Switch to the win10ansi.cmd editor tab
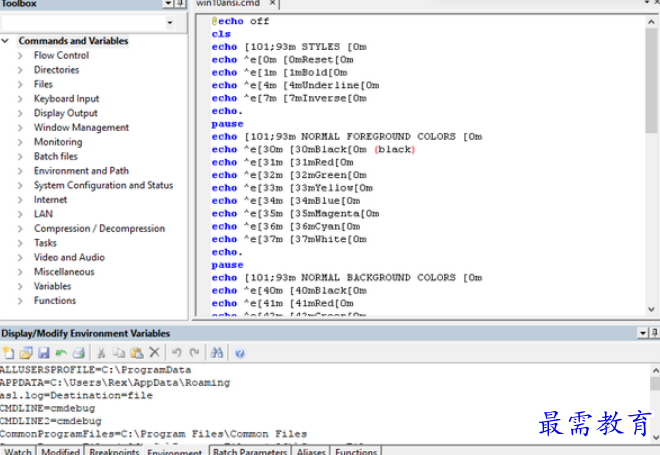660x455 pixels. [x=228, y=3]
